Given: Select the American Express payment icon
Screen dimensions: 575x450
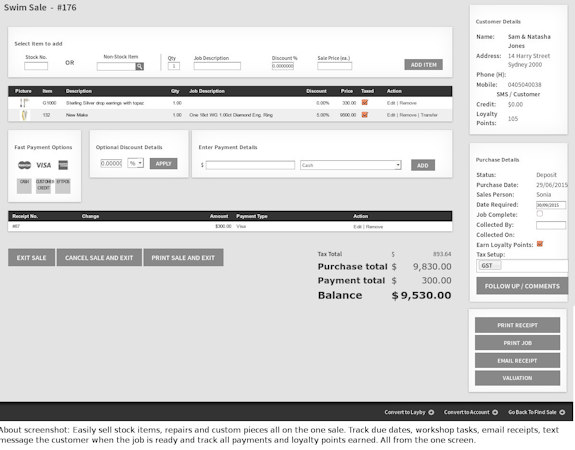Looking at the screenshot, I should [x=63, y=165].
